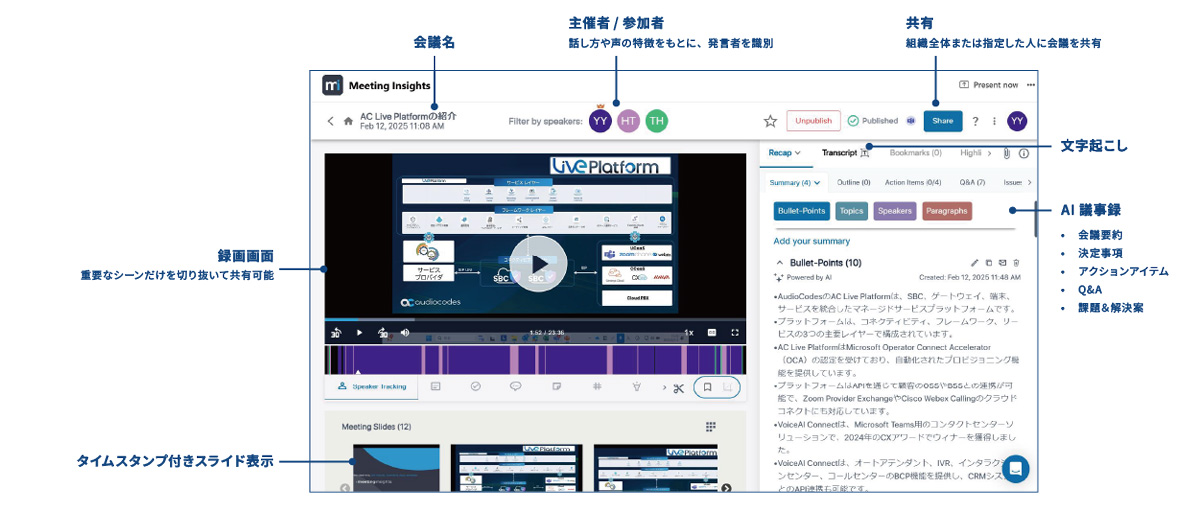This screenshot has height=512, width=1200.
Task: Select the Issues sub-tab
Action: 1012,182
